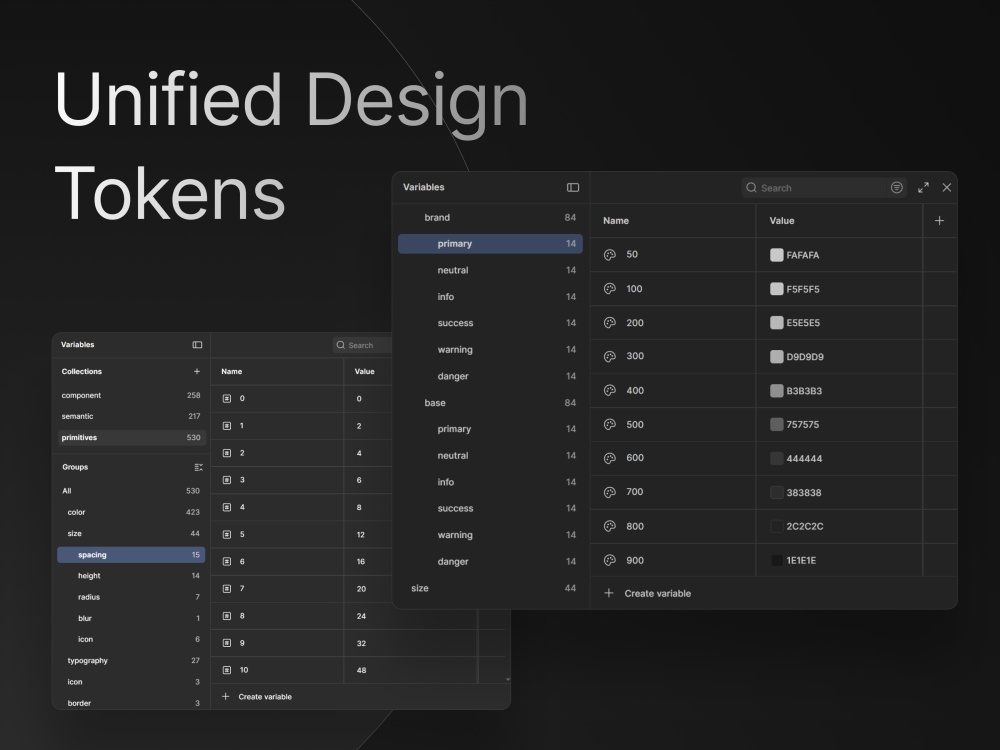Open filter icon beside front Search field
Image resolution: width=1000 pixels, height=750 pixels.
(x=897, y=188)
